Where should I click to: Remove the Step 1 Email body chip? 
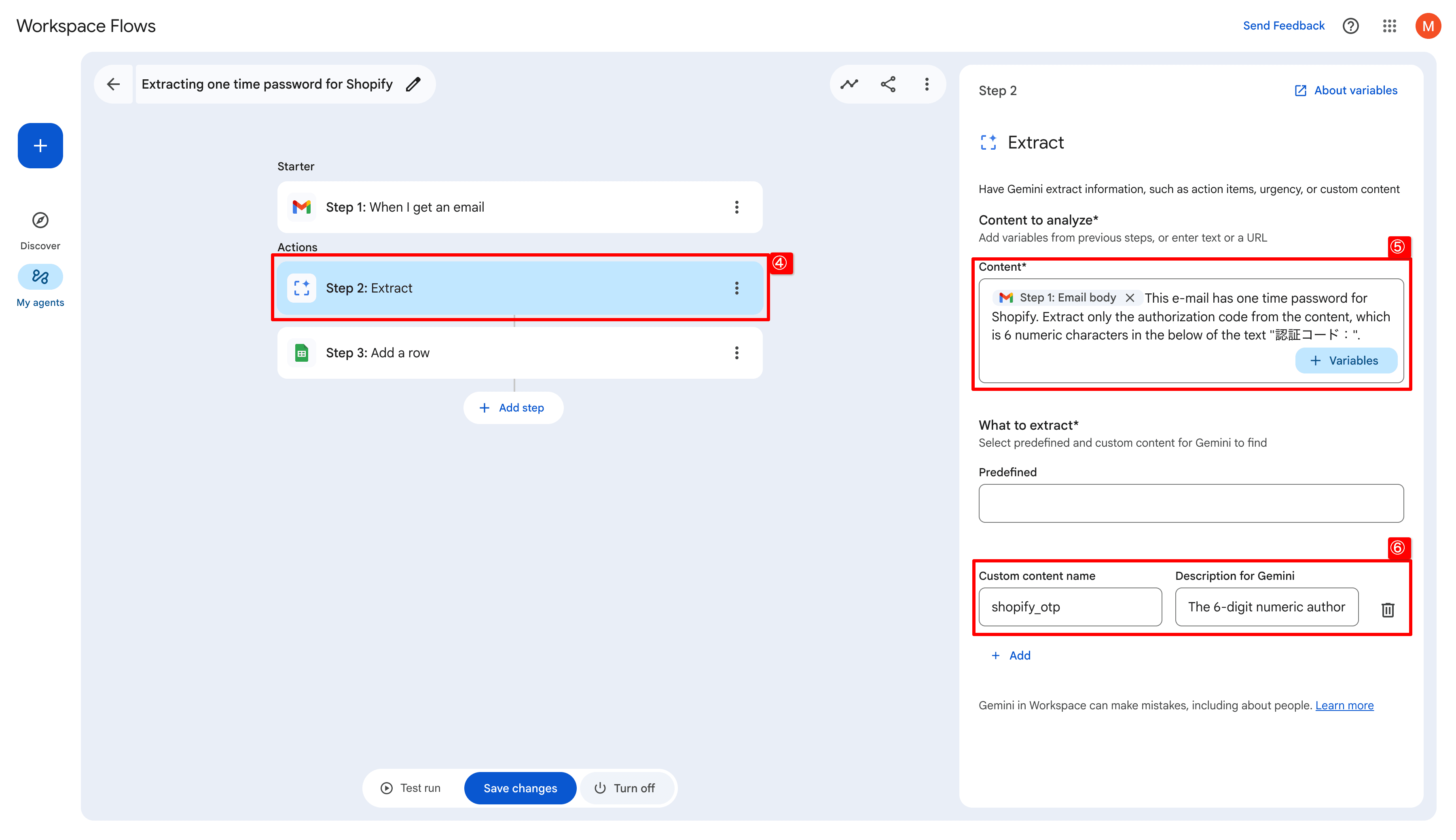point(1130,298)
